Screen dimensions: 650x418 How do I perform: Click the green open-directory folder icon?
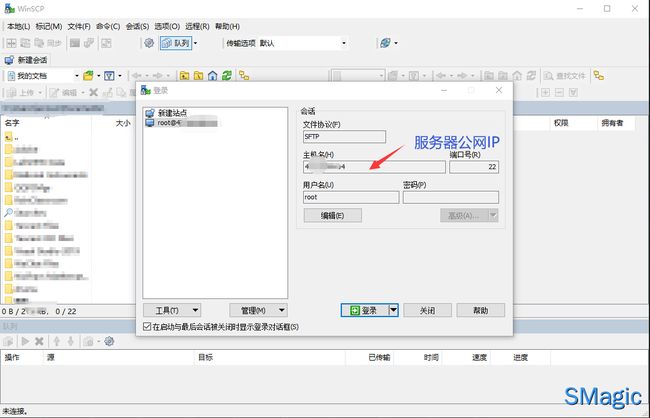(x=88, y=75)
